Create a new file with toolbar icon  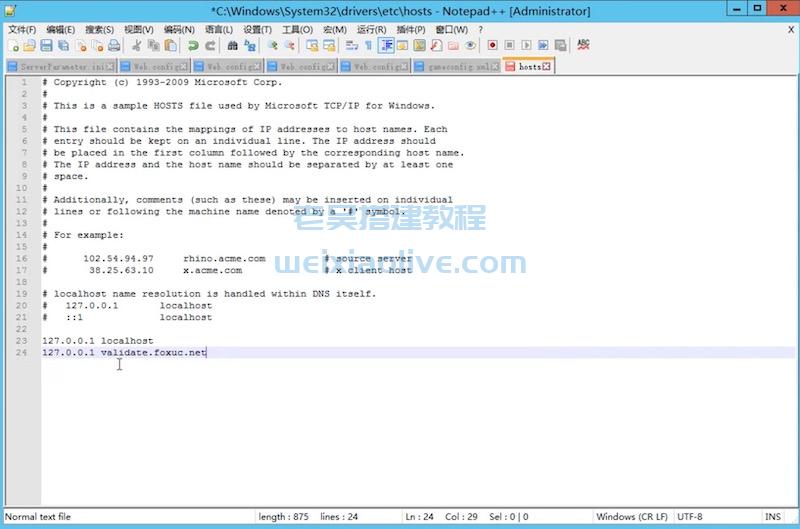(x=13, y=46)
